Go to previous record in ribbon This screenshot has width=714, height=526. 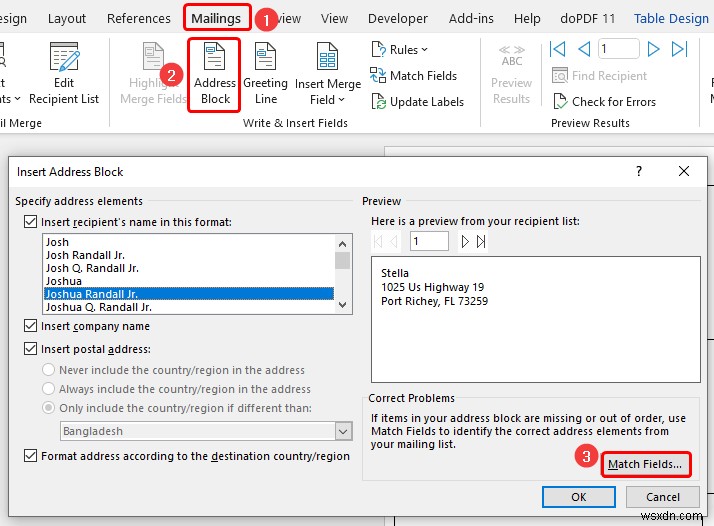(584, 49)
